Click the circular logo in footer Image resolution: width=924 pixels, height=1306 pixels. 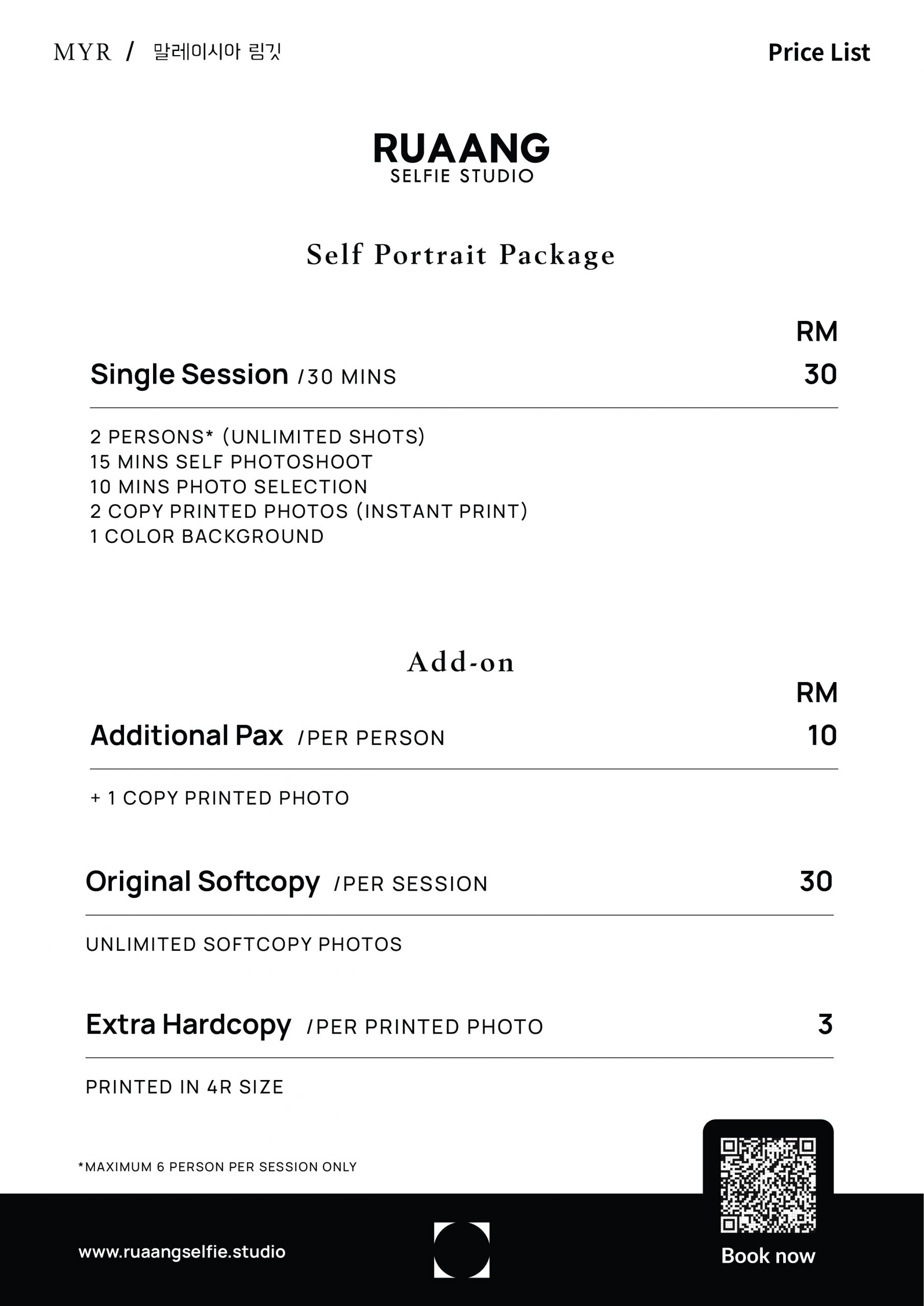(461, 1250)
